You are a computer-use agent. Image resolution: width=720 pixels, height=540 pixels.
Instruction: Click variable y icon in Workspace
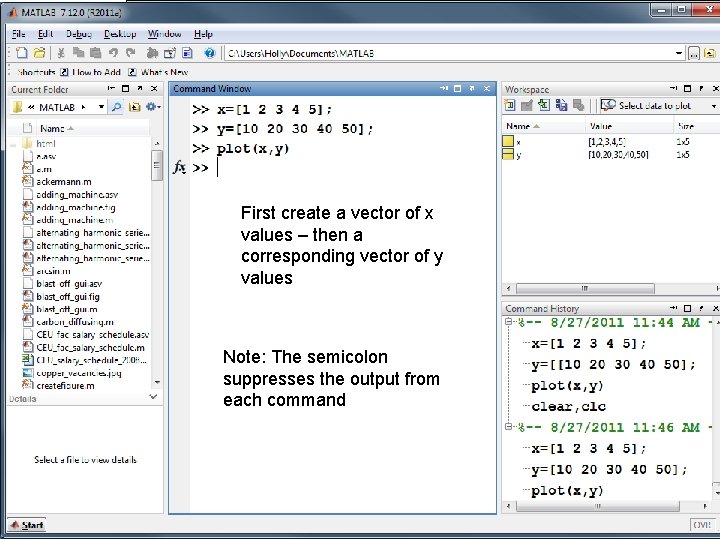(508, 154)
